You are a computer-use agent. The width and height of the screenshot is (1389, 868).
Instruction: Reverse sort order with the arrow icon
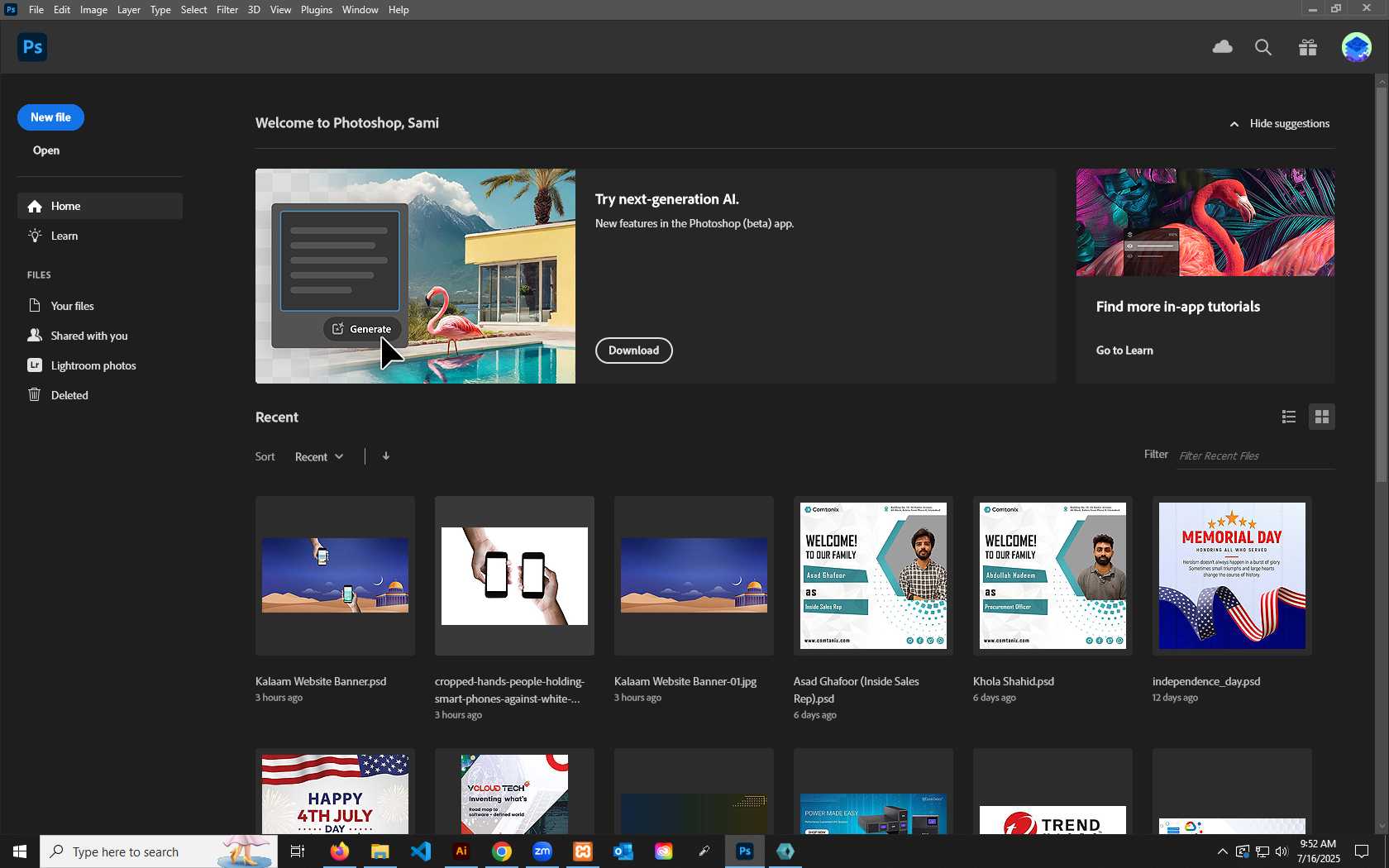click(385, 456)
